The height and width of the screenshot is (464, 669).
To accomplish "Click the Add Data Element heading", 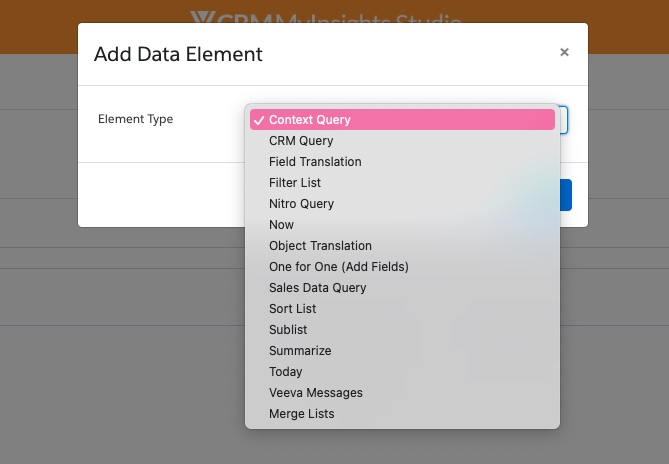I will [178, 54].
